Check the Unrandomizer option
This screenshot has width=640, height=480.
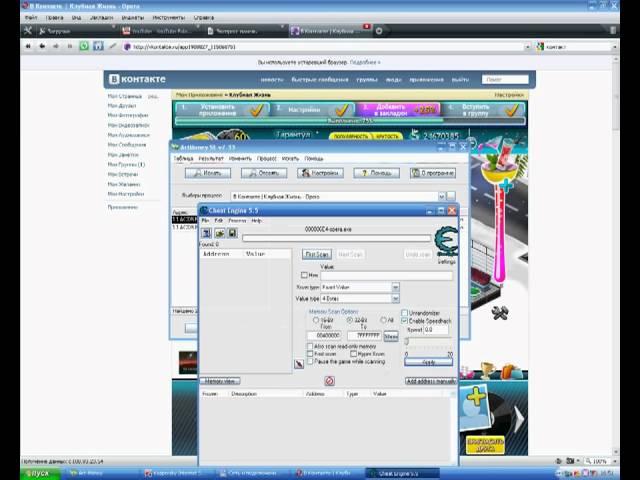(405, 312)
